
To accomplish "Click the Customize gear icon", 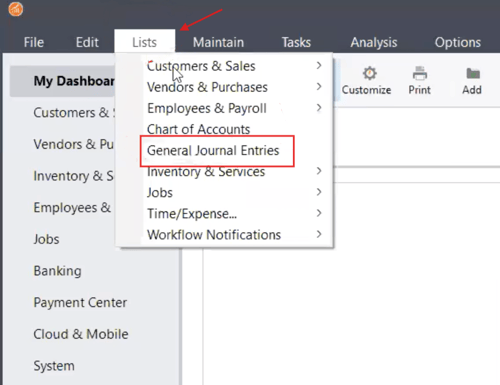I will point(369,73).
